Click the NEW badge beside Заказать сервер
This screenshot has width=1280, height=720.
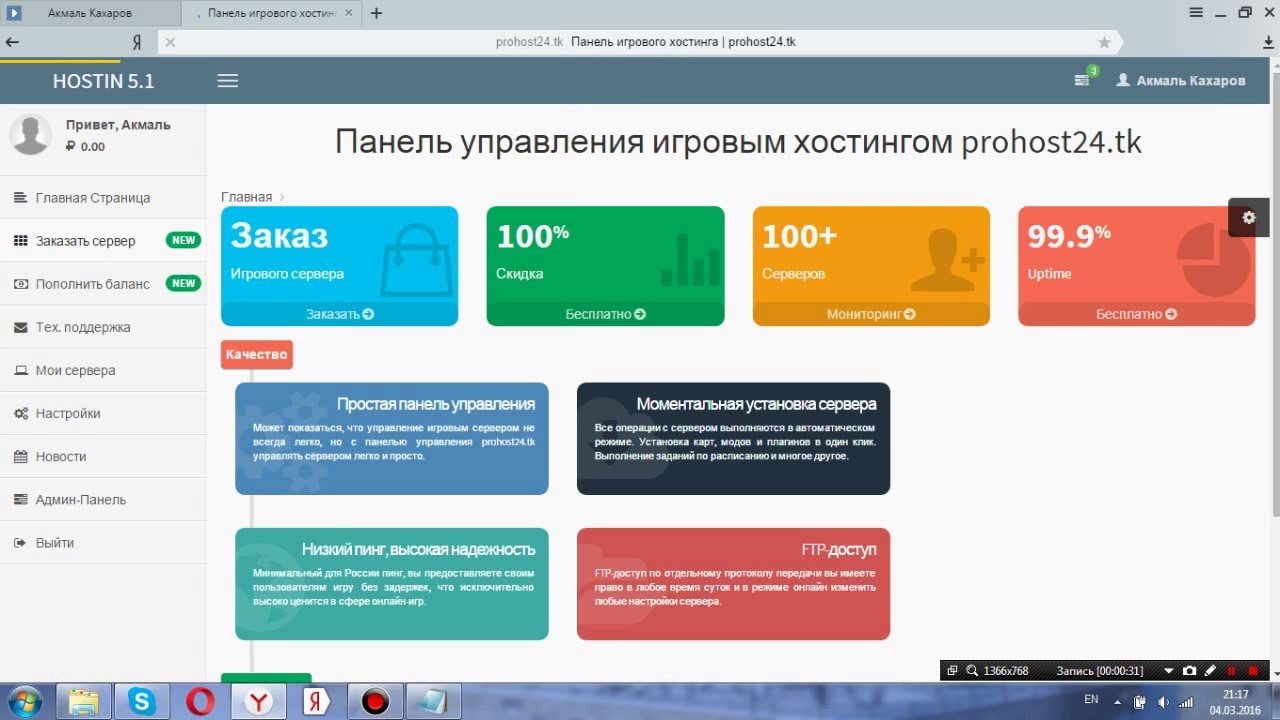pos(183,240)
